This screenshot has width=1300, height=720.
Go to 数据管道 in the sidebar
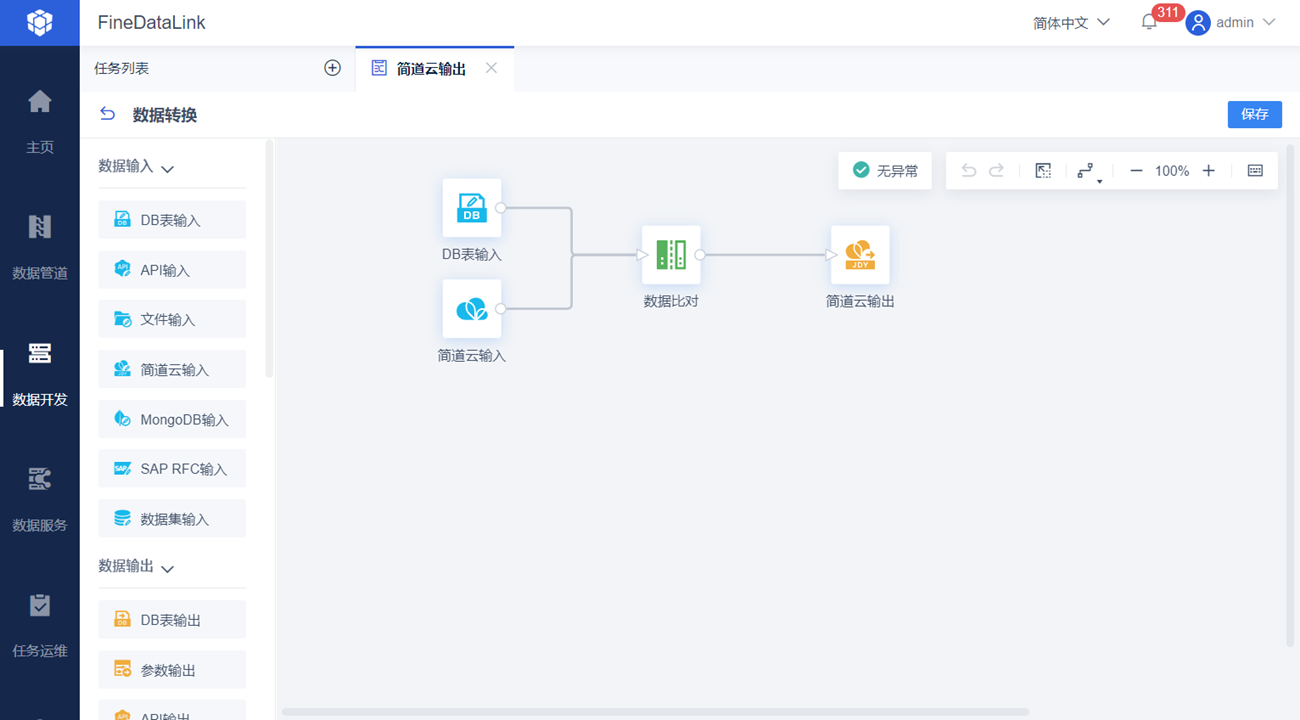coord(40,247)
